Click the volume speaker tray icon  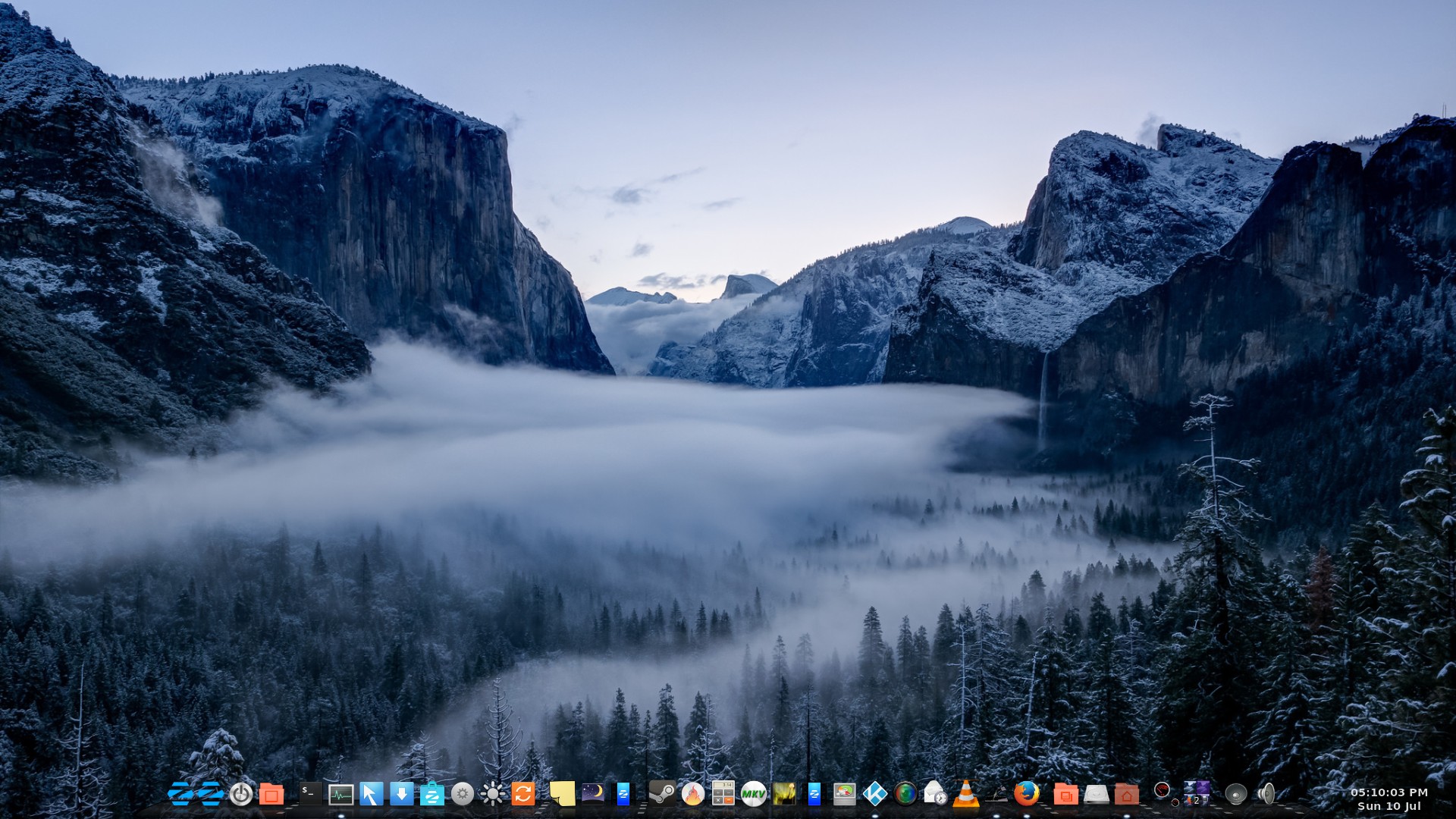(1266, 794)
